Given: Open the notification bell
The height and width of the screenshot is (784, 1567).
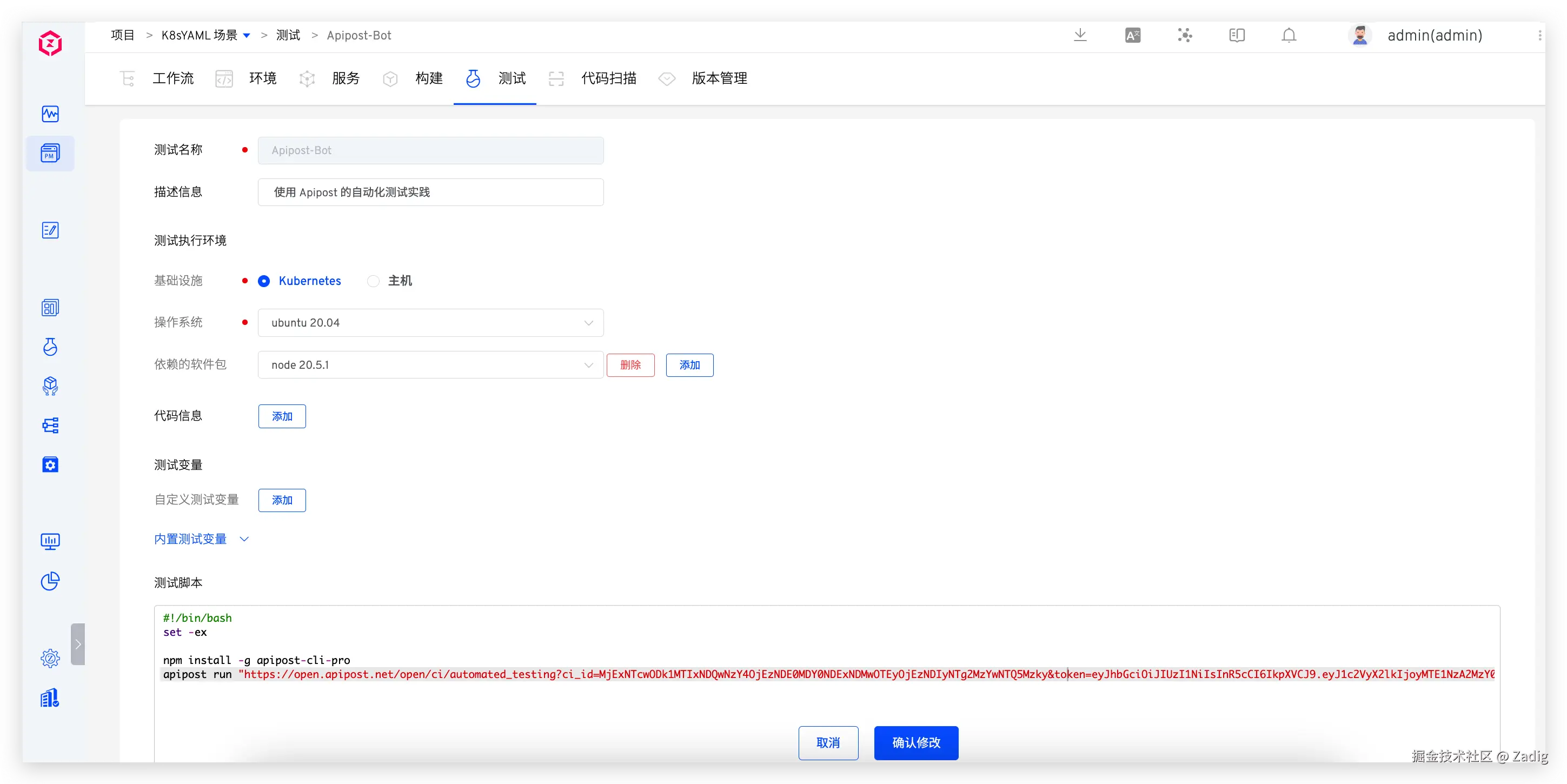Looking at the screenshot, I should pos(1289,35).
